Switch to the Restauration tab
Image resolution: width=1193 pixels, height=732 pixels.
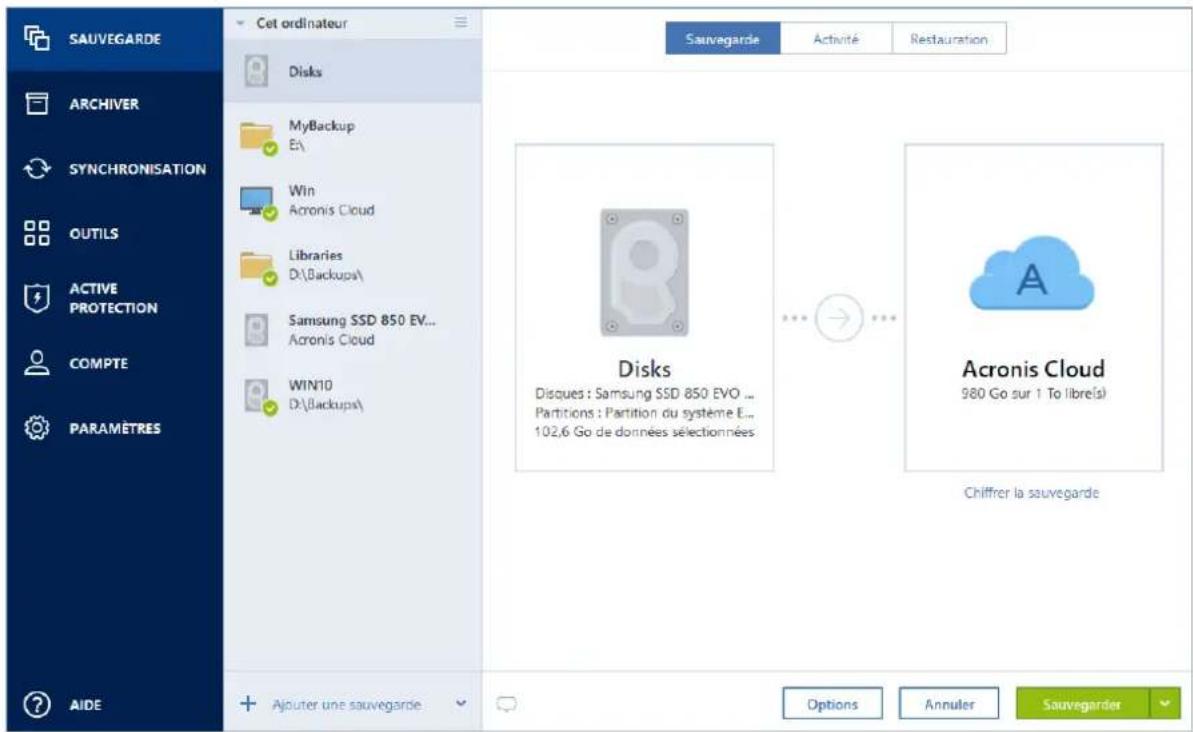coord(949,39)
